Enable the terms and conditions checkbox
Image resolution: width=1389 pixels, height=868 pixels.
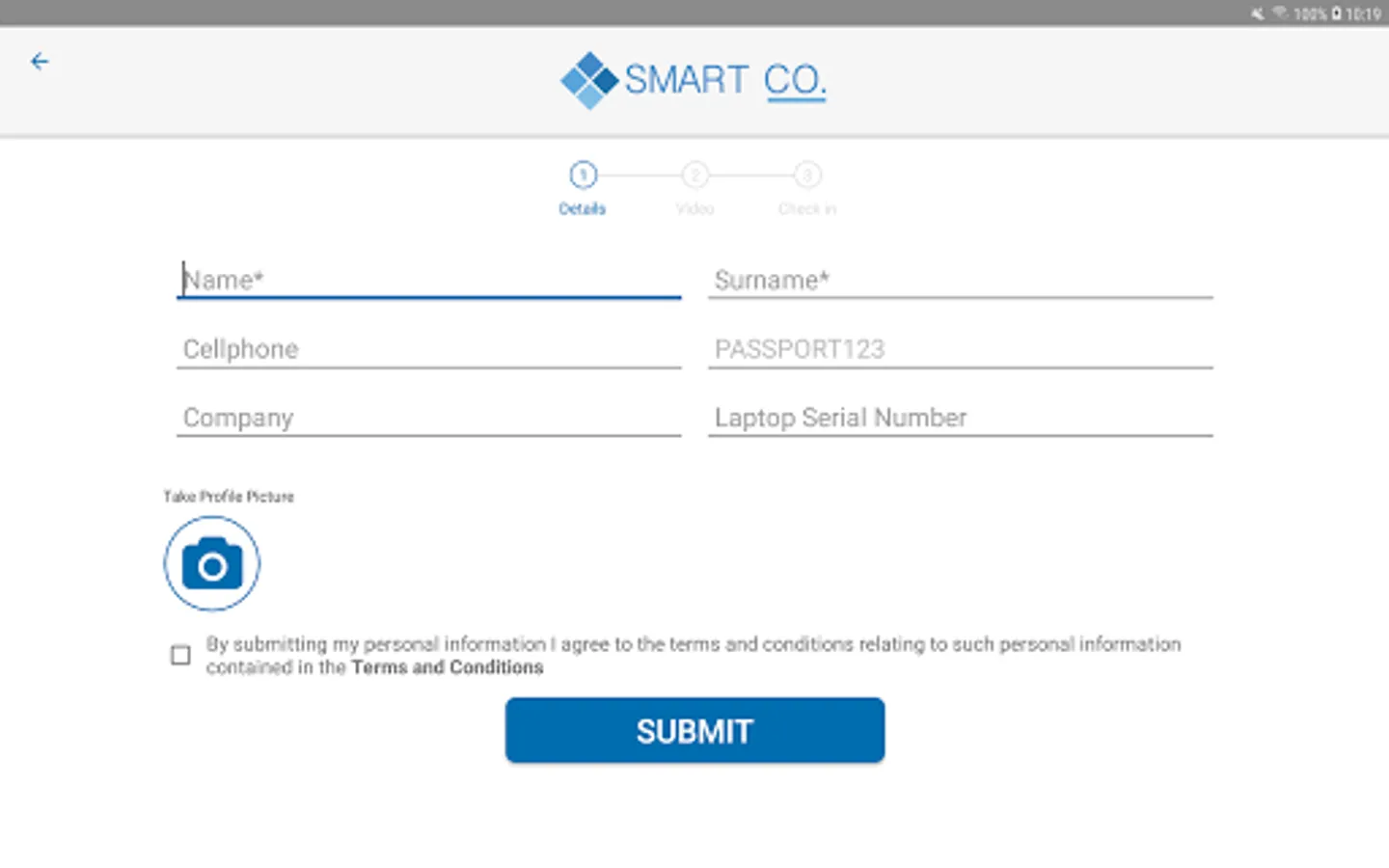pos(180,655)
